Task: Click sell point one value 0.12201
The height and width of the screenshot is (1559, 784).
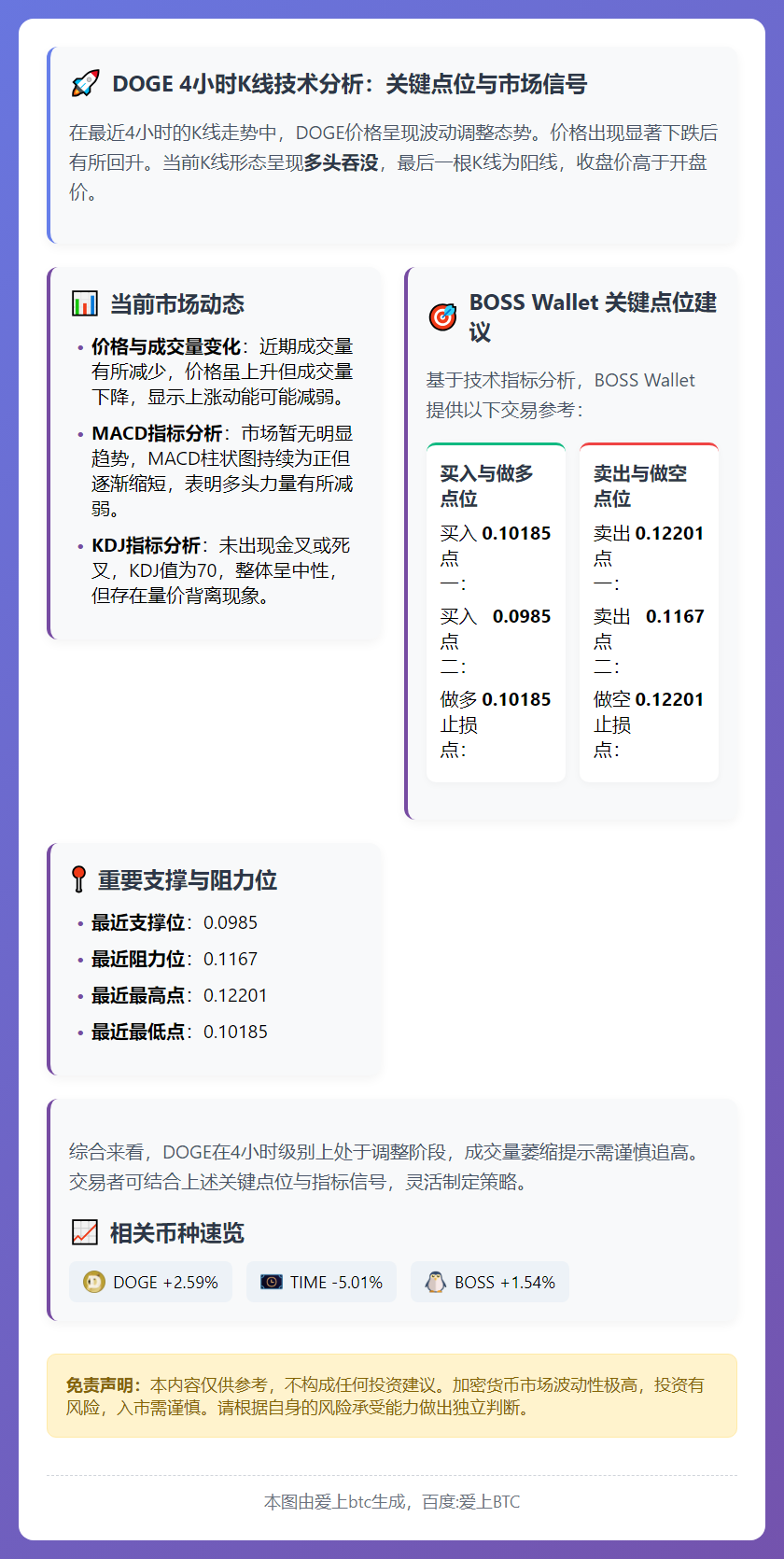Action: [669, 533]
